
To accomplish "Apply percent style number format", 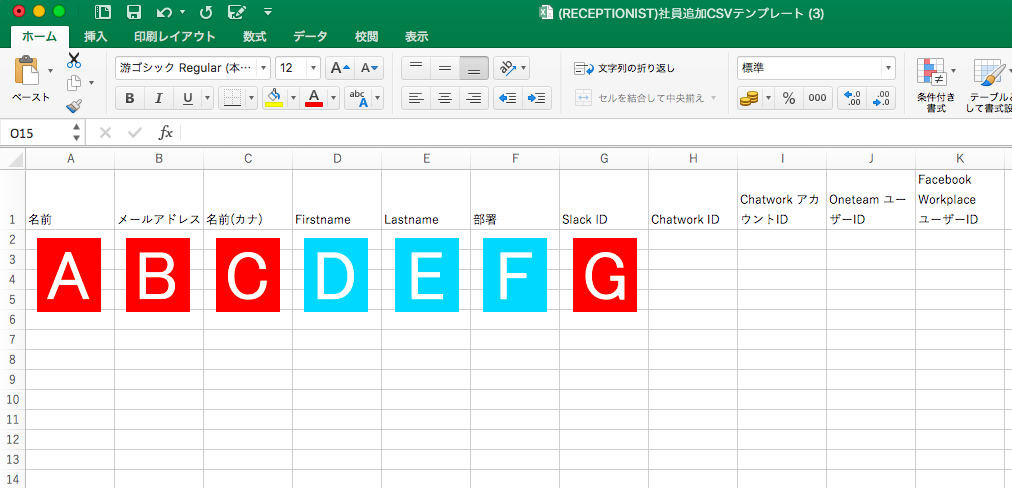I will pyautogui.click(x=788, y=98).
